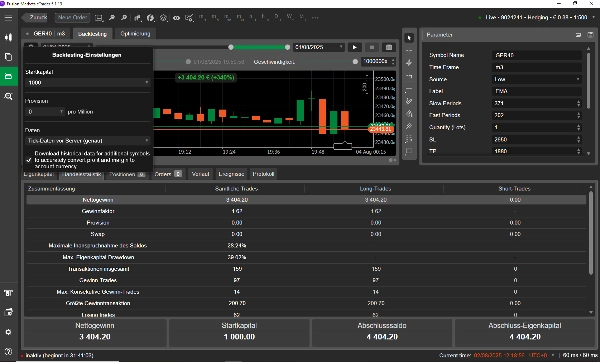Image resolution: width=600 pixels, height=362 pixels.
Task: Click the Long-Trades column header
Action: 375,189
